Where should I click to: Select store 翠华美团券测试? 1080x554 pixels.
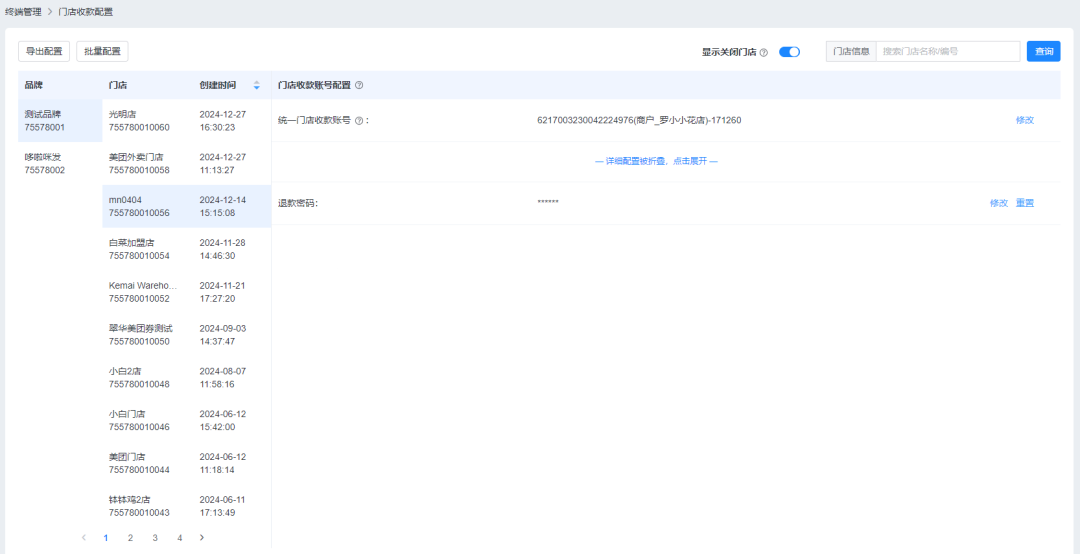point(187,335)
